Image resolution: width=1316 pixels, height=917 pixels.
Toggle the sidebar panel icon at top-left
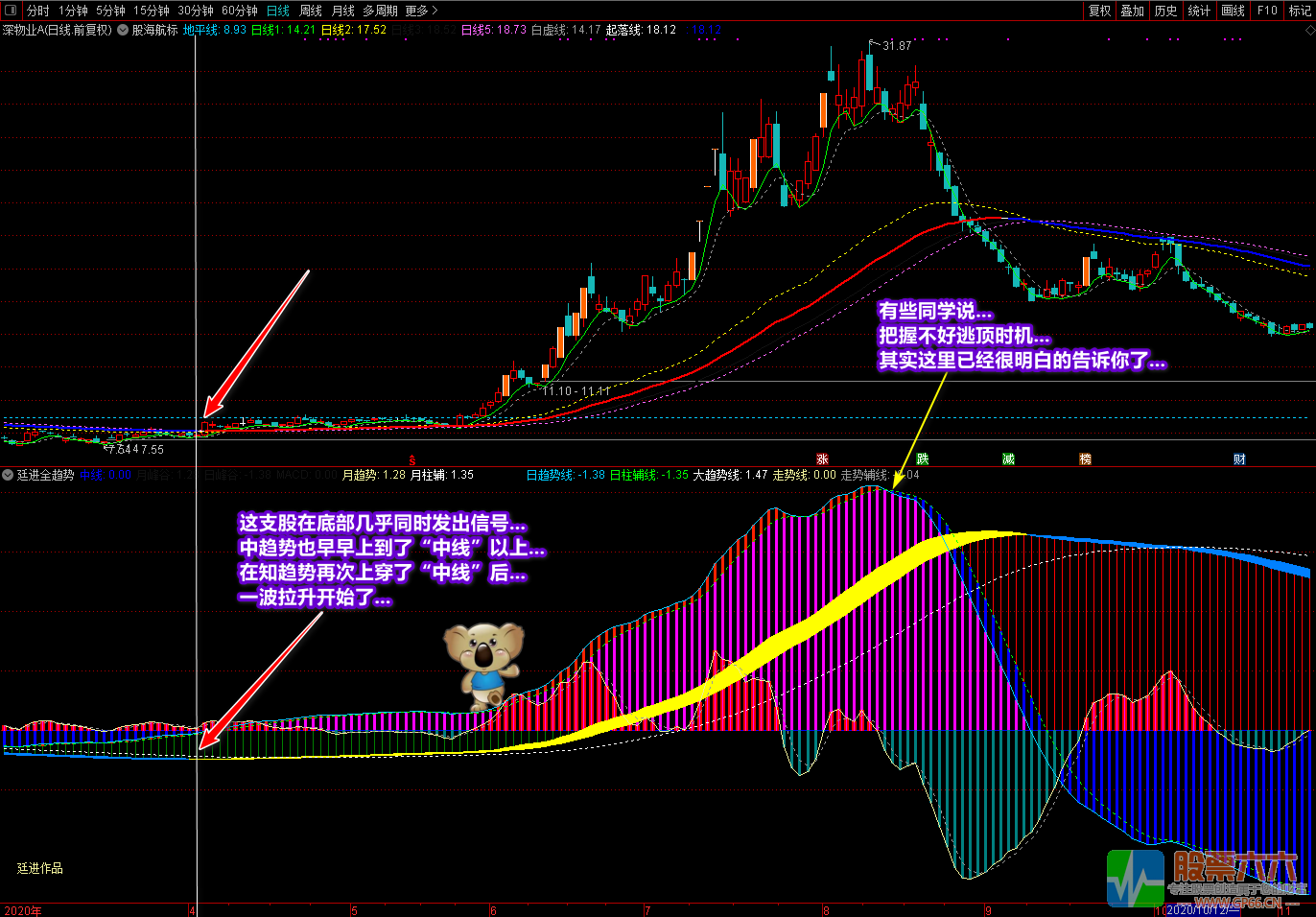tap(12, 11)
